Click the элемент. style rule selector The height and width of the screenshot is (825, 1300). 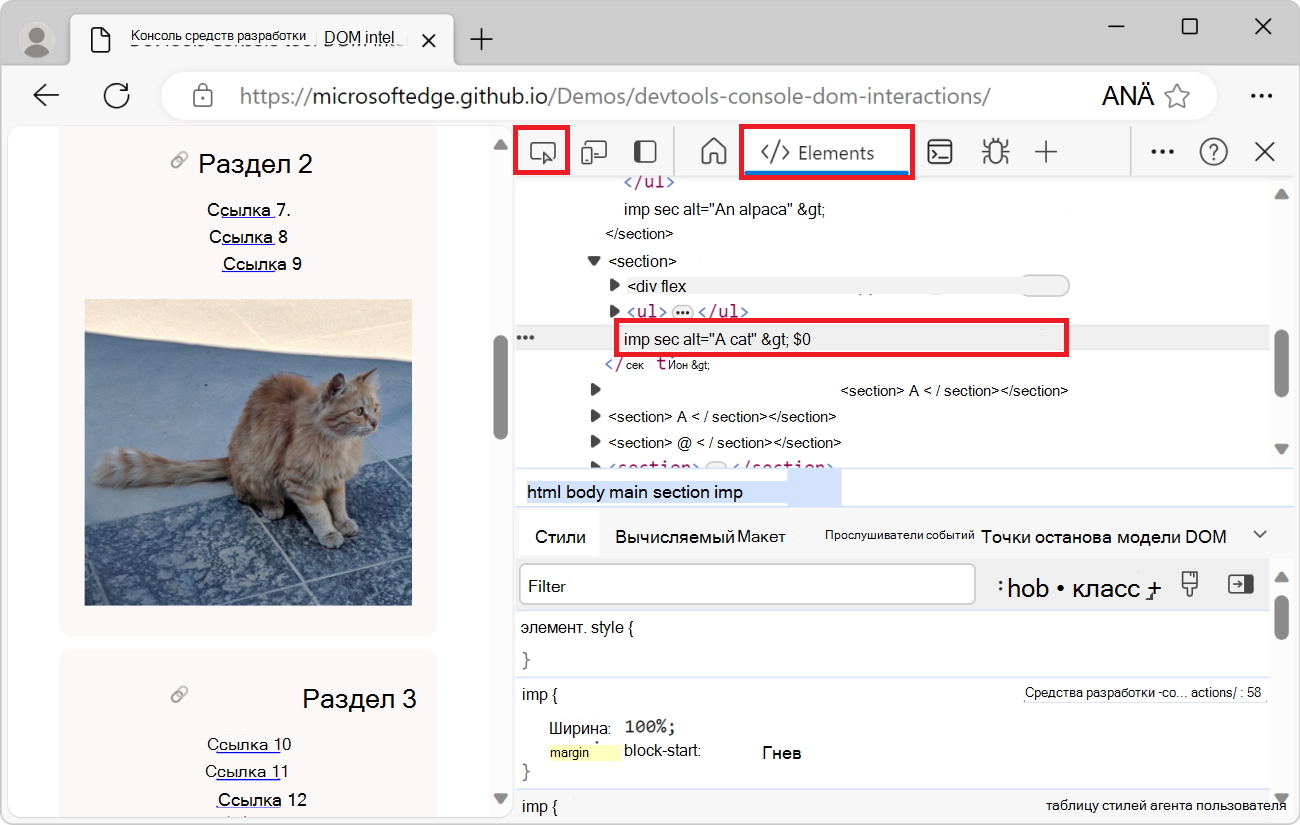(577, 628)
